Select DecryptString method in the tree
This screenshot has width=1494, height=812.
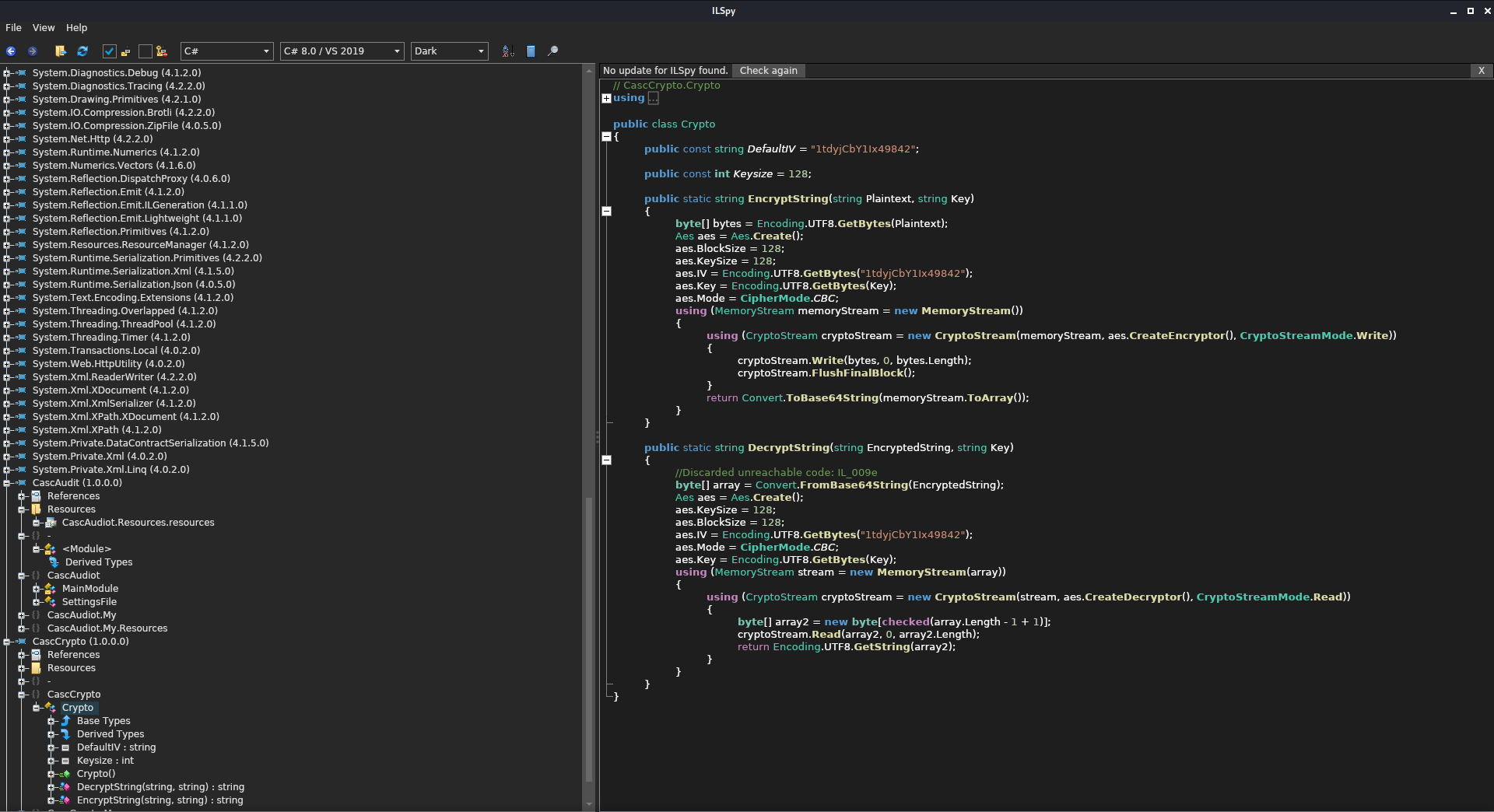(160, 787)
